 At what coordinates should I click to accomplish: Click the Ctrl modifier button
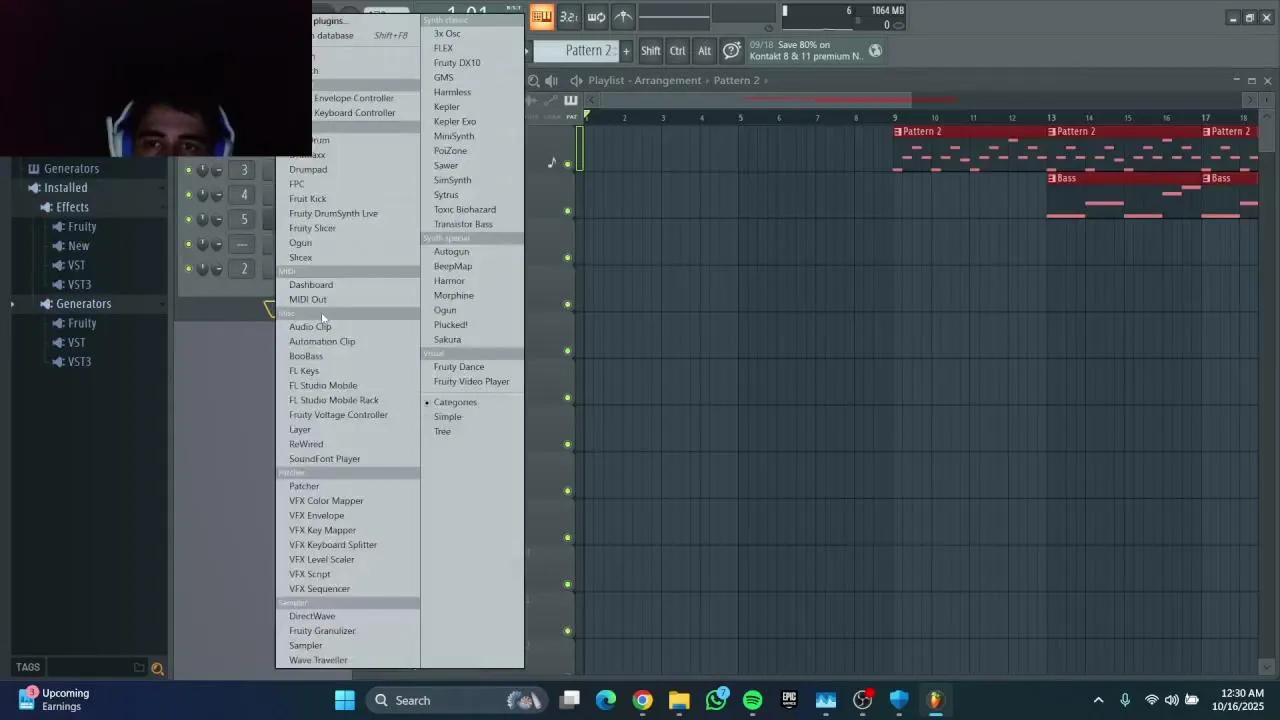[677, 51]
